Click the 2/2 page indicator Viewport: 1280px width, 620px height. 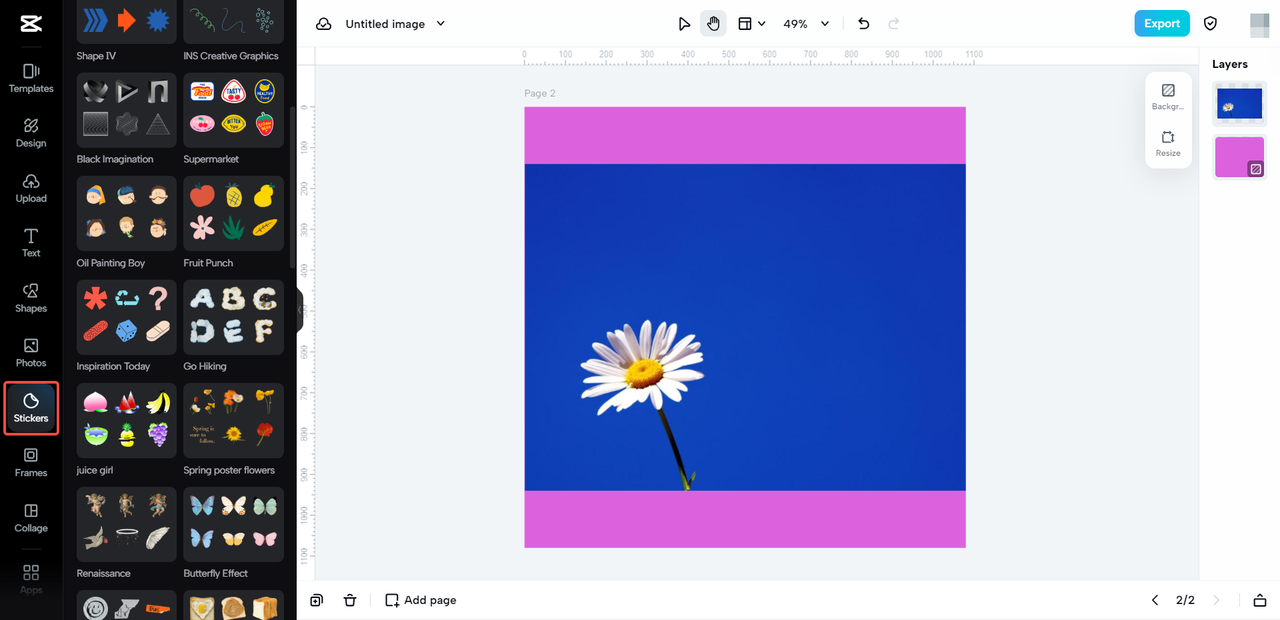[x=1185, y=600]
